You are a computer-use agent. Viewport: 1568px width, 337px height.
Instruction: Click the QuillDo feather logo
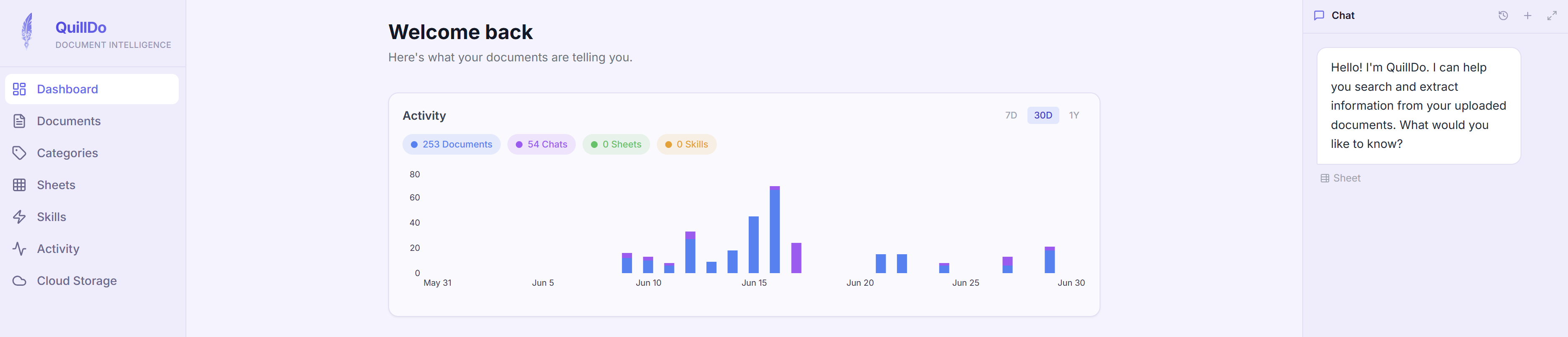click(x=27, y=31)
